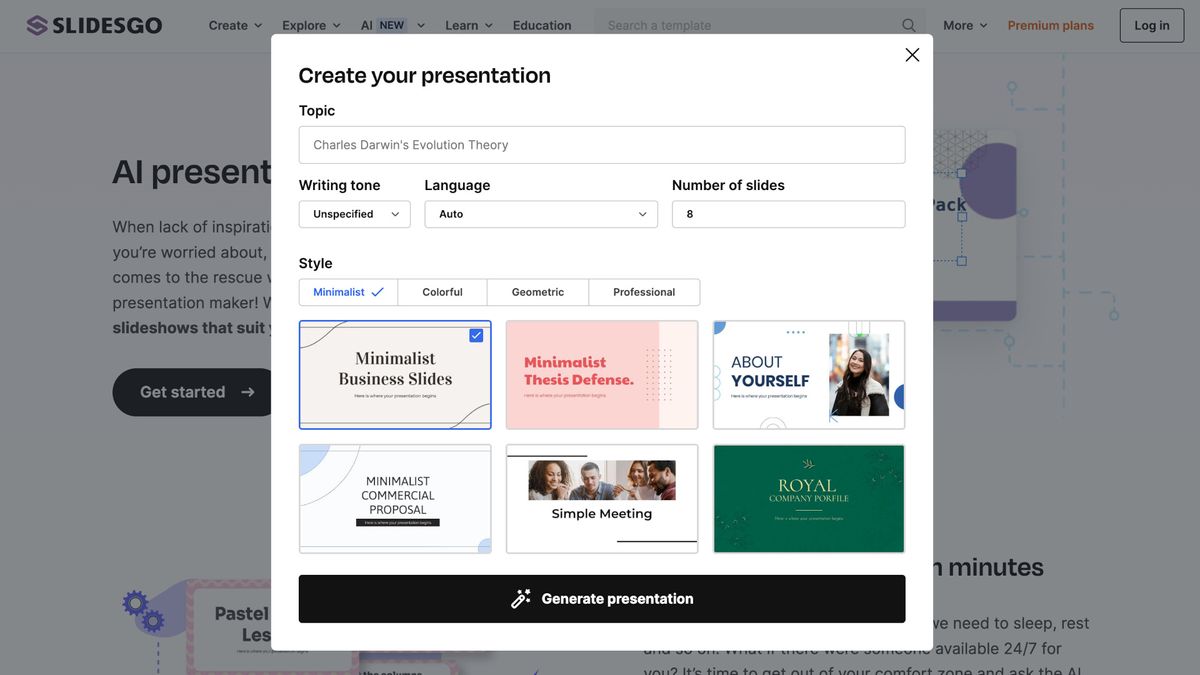Close the Create your presentation dialog

911,54
